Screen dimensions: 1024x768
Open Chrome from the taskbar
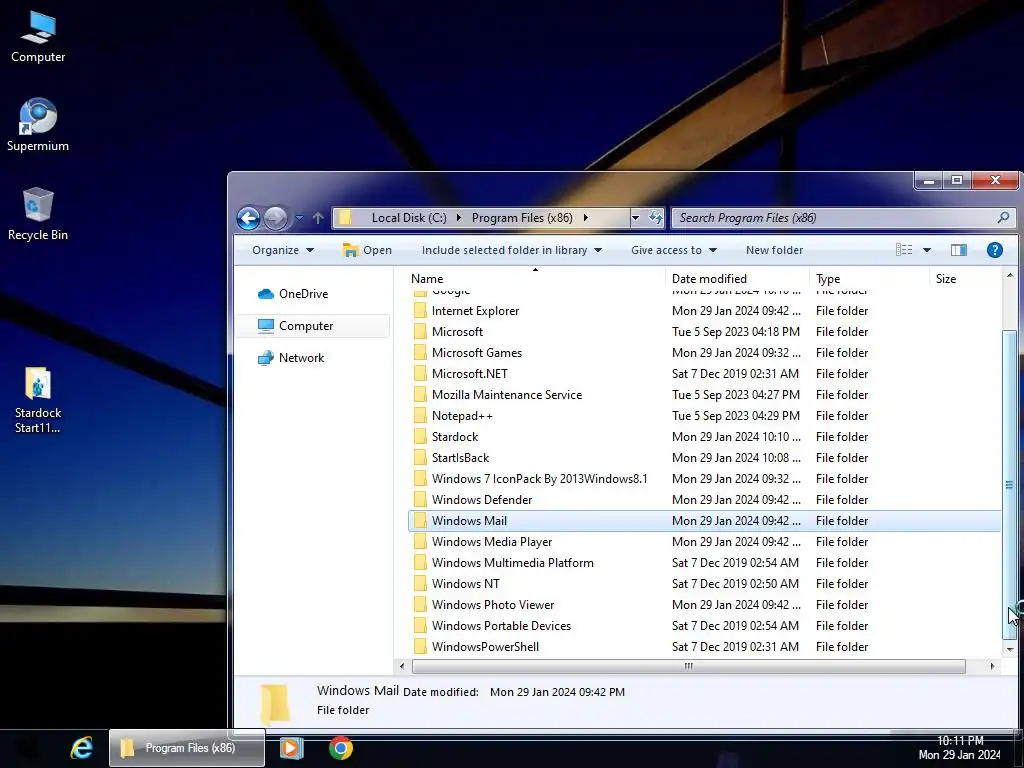341,748
